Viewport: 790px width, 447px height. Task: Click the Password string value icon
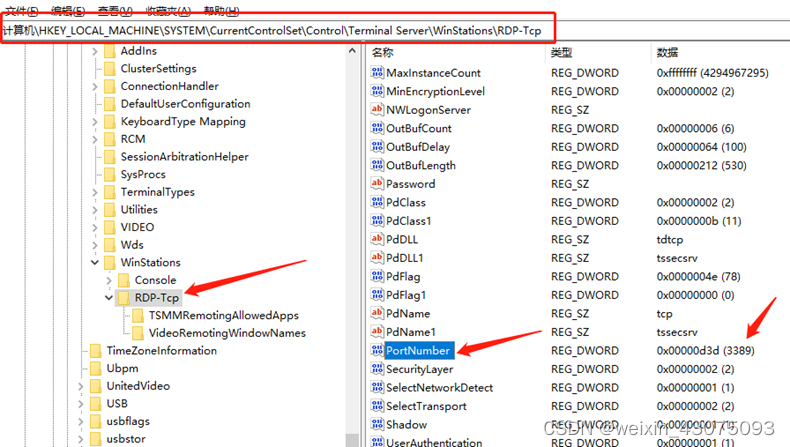pyautogui.click(x=377, y=183)
